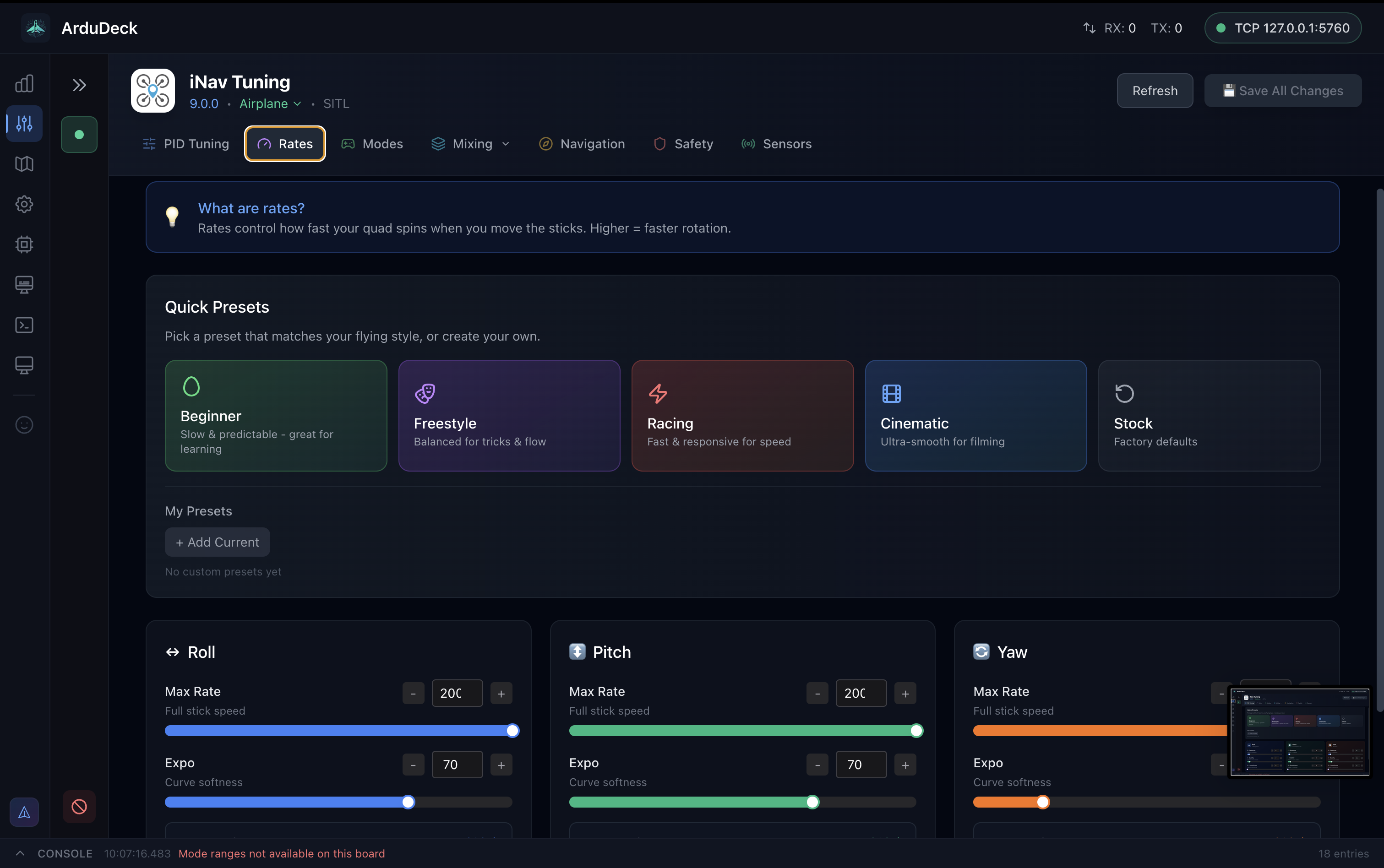
Task: Select the tuning sliders sidebar icon
Action: pos(24,124)
